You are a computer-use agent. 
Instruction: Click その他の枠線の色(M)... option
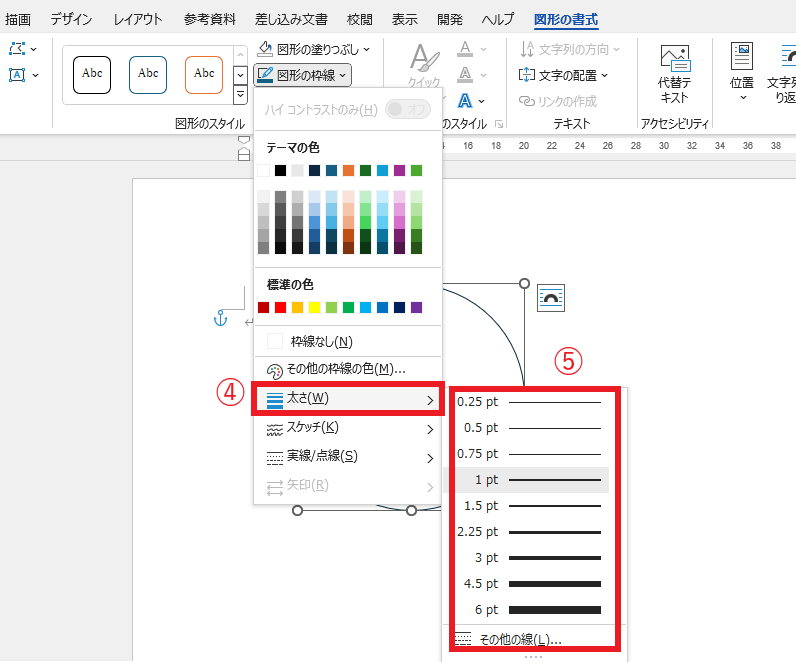click(346, 369)
